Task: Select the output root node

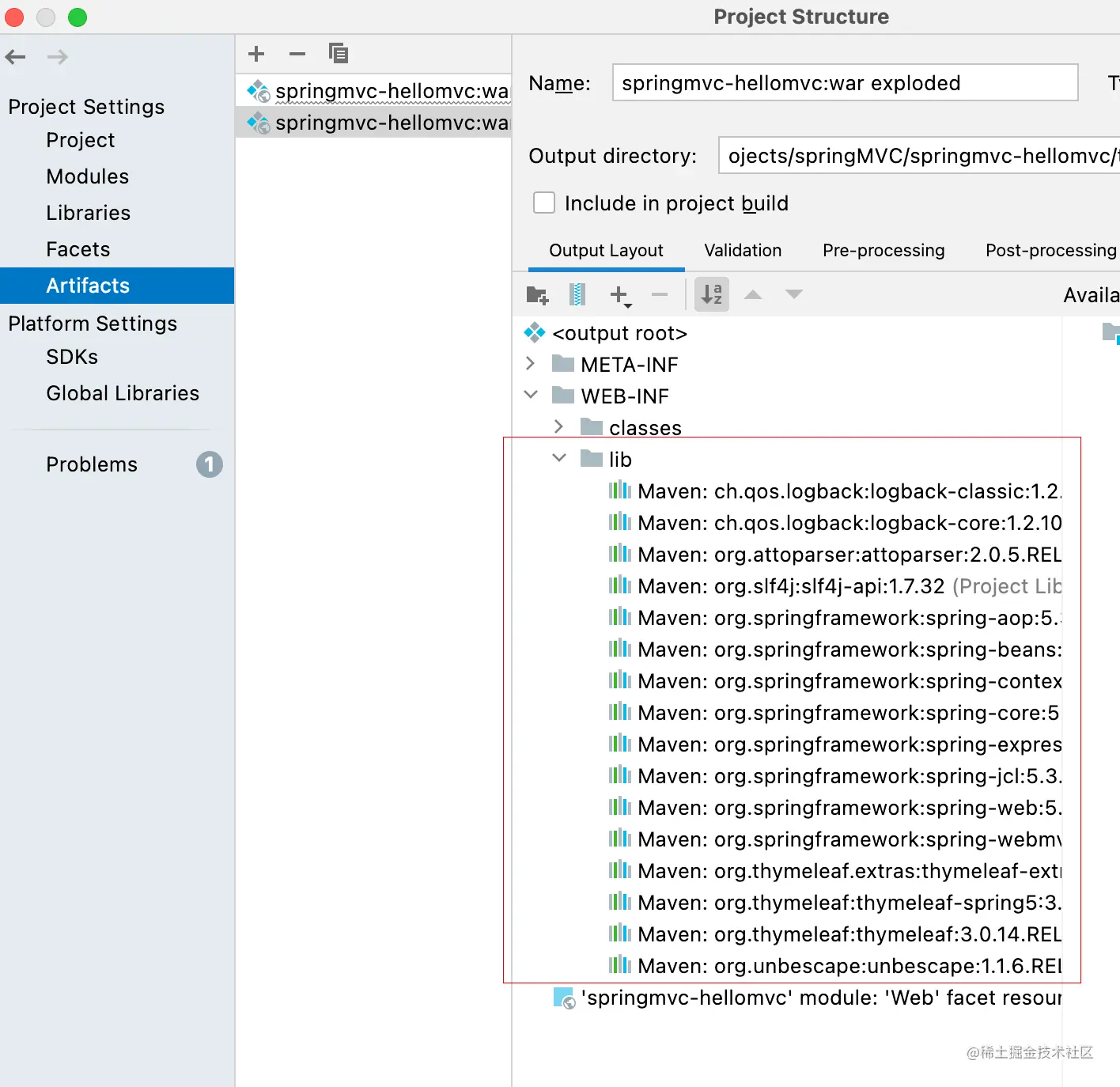Action: [606, 333]
